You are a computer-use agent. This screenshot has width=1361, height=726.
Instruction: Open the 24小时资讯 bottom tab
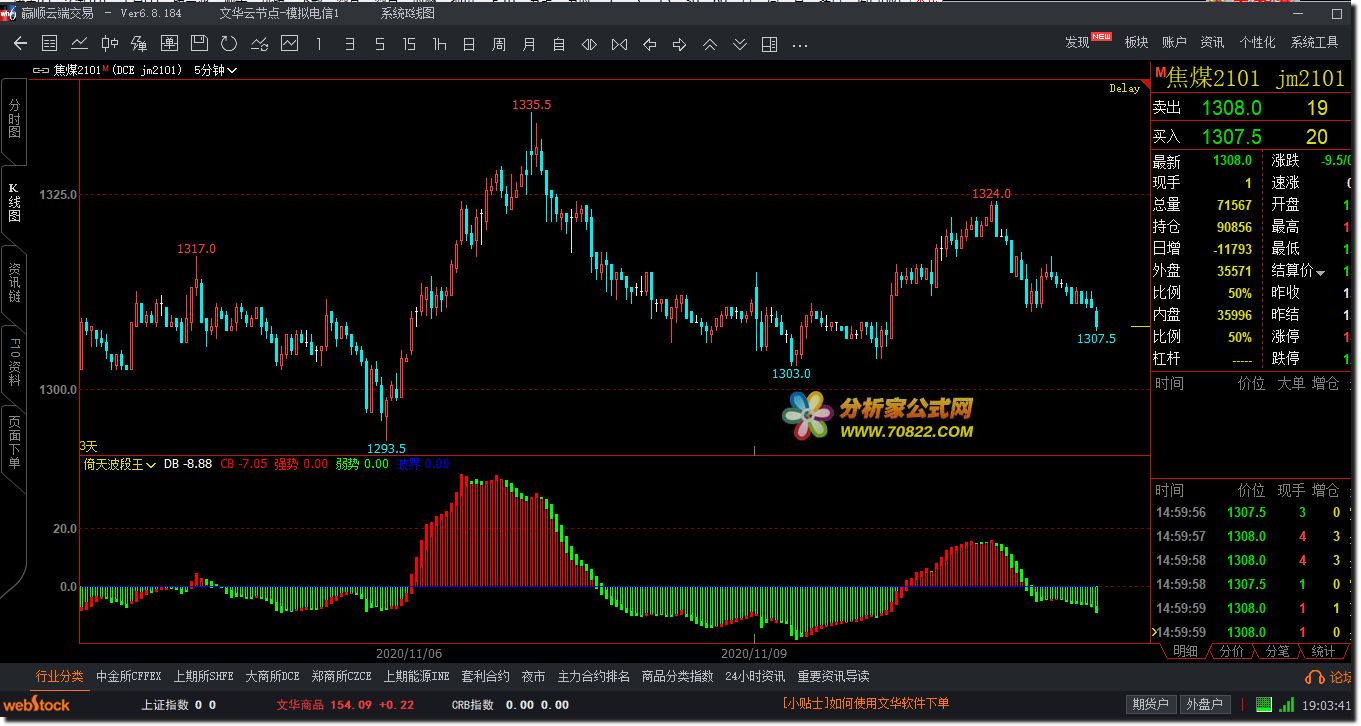754,677
